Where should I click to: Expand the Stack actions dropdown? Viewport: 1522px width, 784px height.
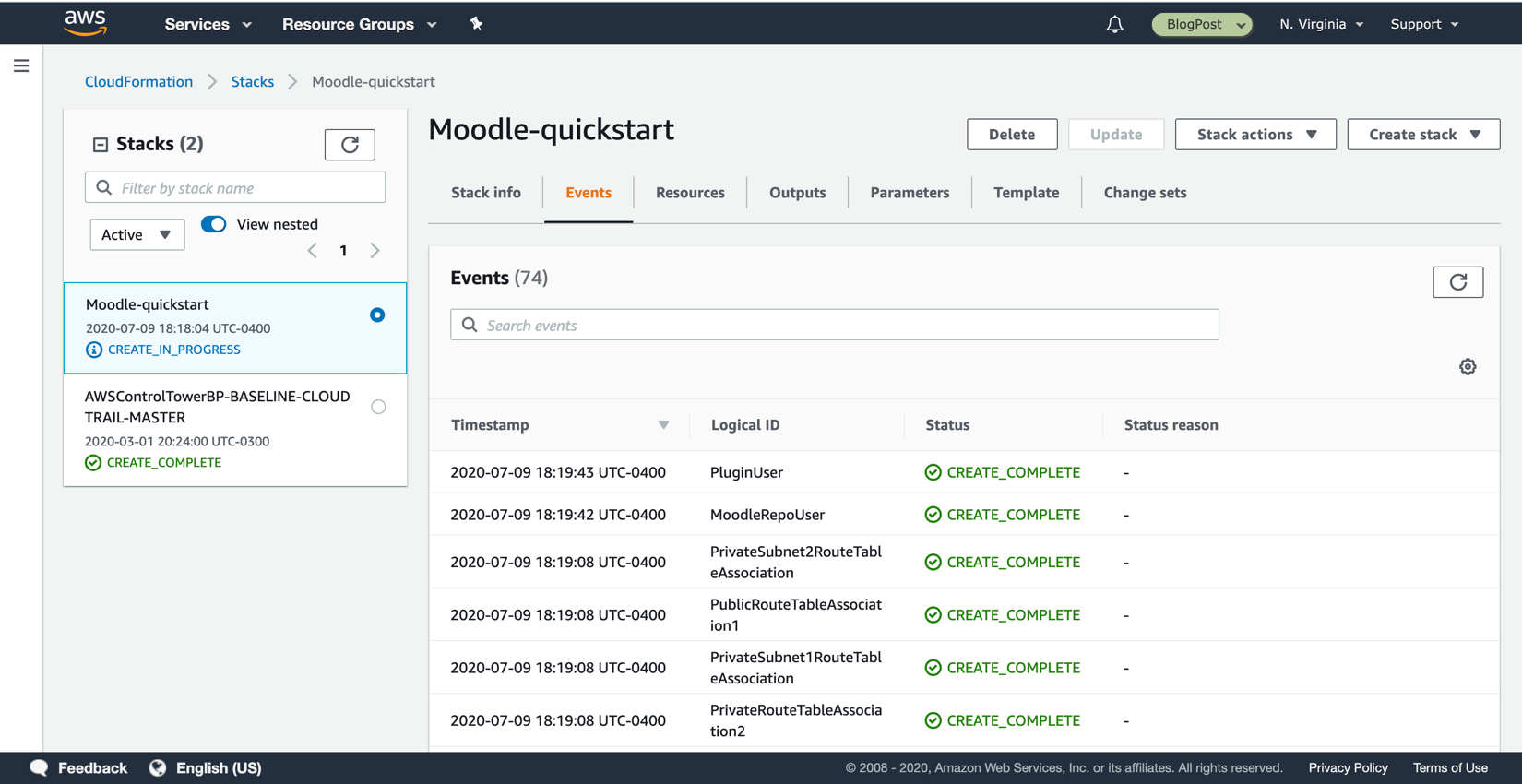pyautogui.click(x=1255, y=135)
